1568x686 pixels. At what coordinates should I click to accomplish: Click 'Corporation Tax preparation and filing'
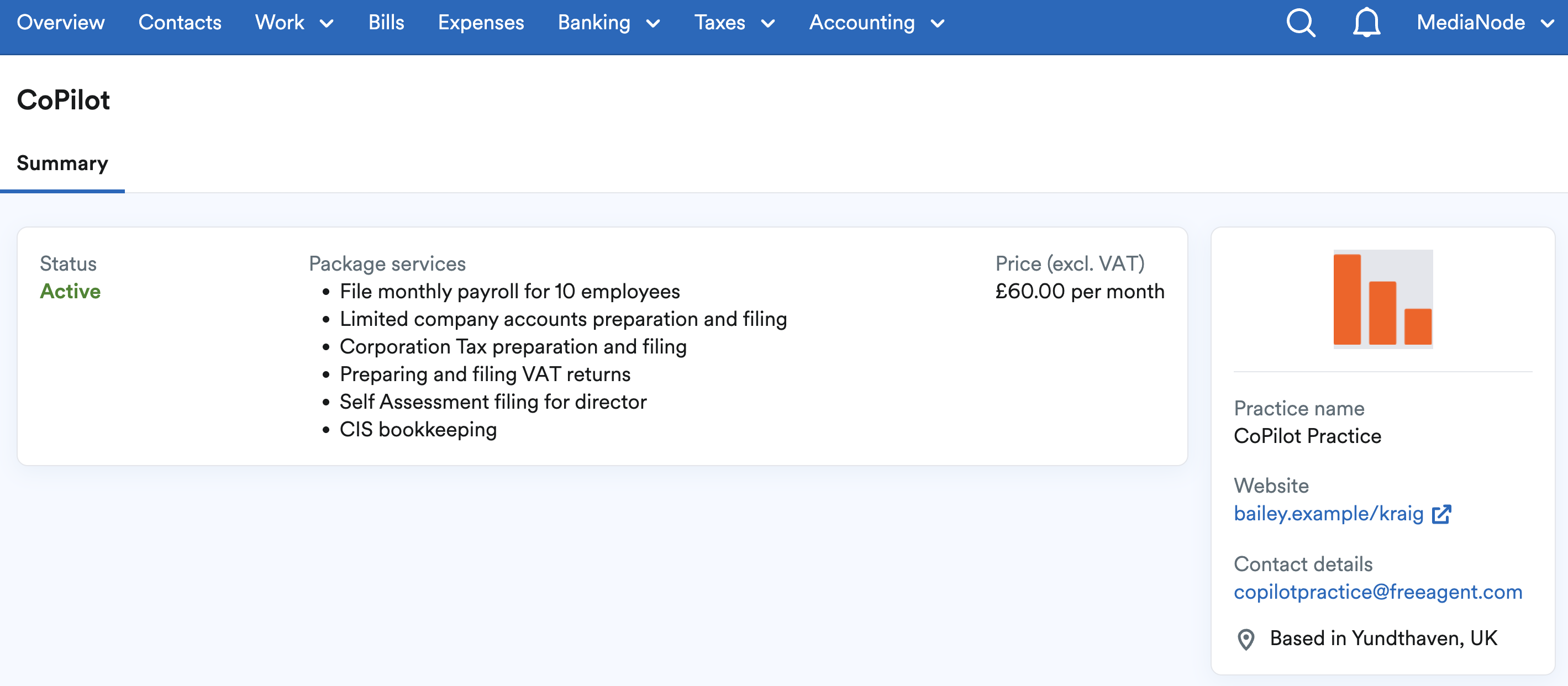click(x=513, y=347)
